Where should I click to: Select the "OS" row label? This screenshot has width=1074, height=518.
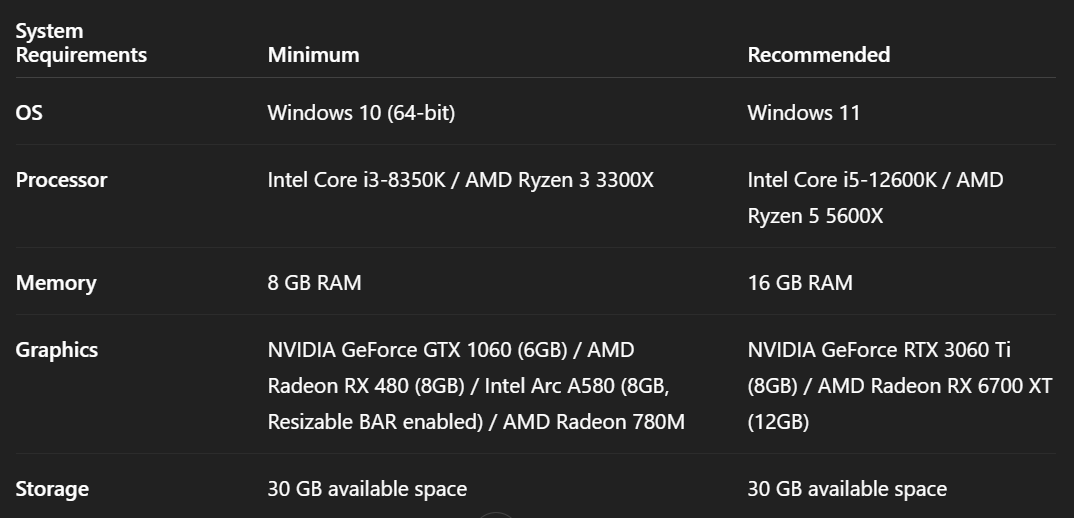[29, 113]
